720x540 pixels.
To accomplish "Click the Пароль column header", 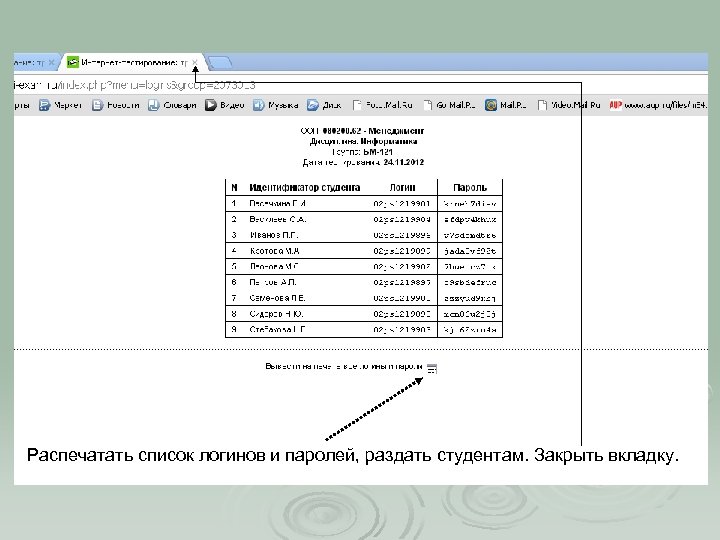I will tap(470, 187).
